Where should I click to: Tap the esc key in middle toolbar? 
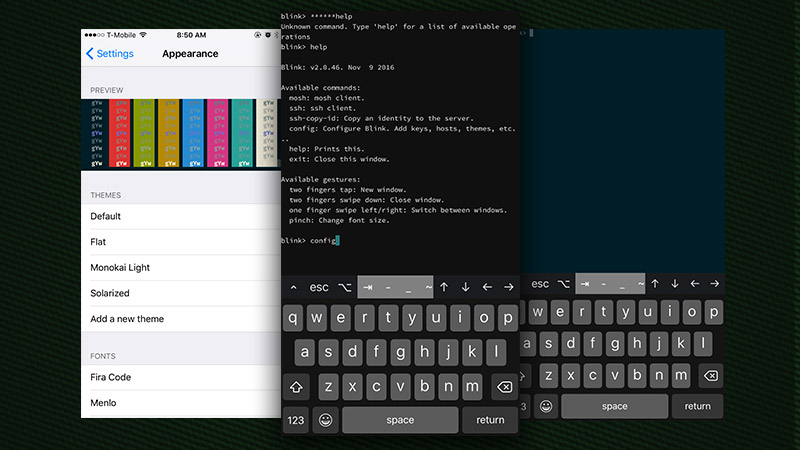(319, 287)
